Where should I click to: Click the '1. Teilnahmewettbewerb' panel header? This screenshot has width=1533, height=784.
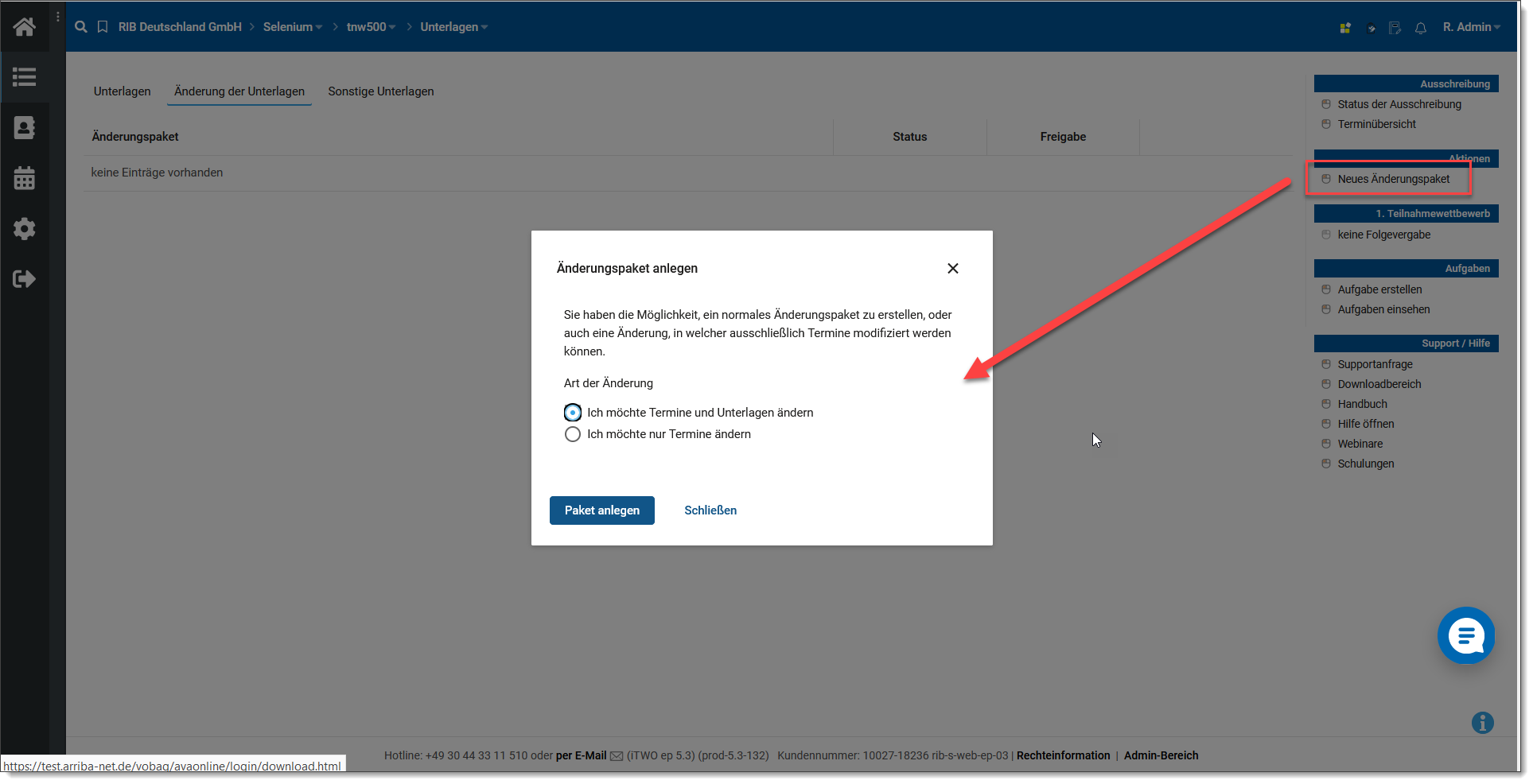pos(1407,213)
